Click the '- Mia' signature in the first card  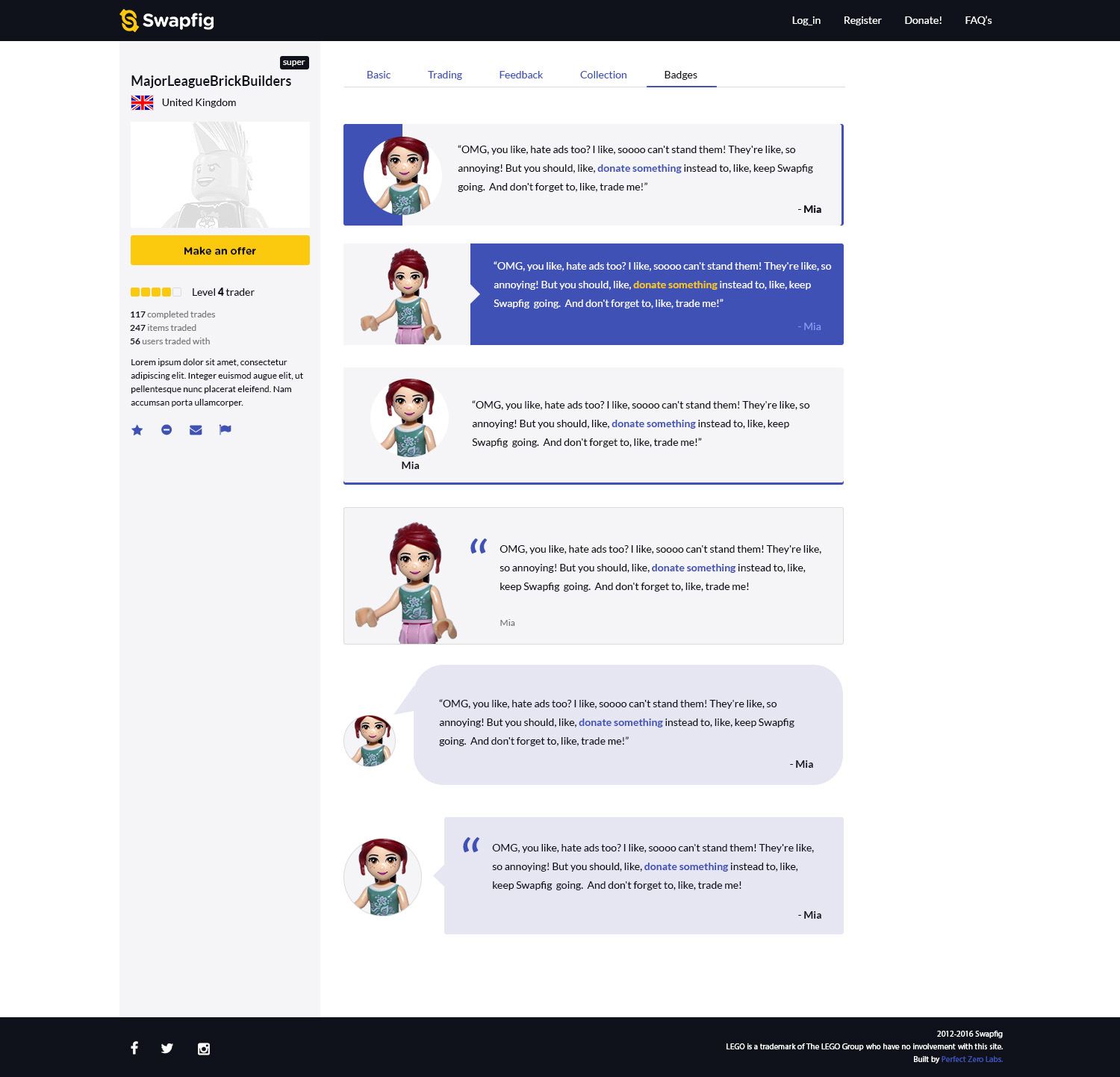pos(809,209)
